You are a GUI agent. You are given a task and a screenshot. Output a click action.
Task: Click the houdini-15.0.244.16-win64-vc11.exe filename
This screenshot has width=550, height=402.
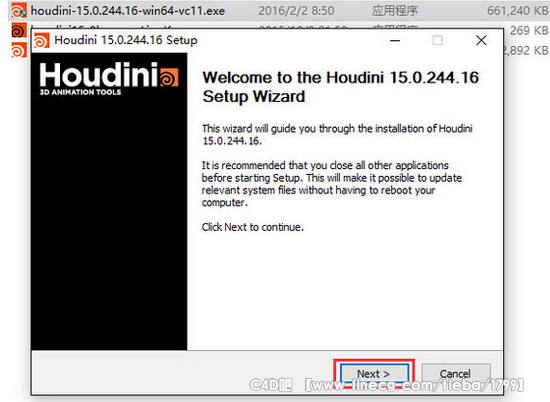tap(128, 11)
